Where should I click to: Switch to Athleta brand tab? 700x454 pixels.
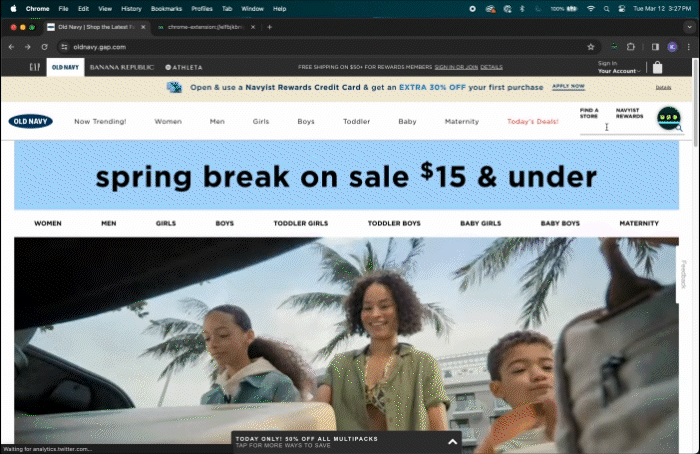point(183,67)
